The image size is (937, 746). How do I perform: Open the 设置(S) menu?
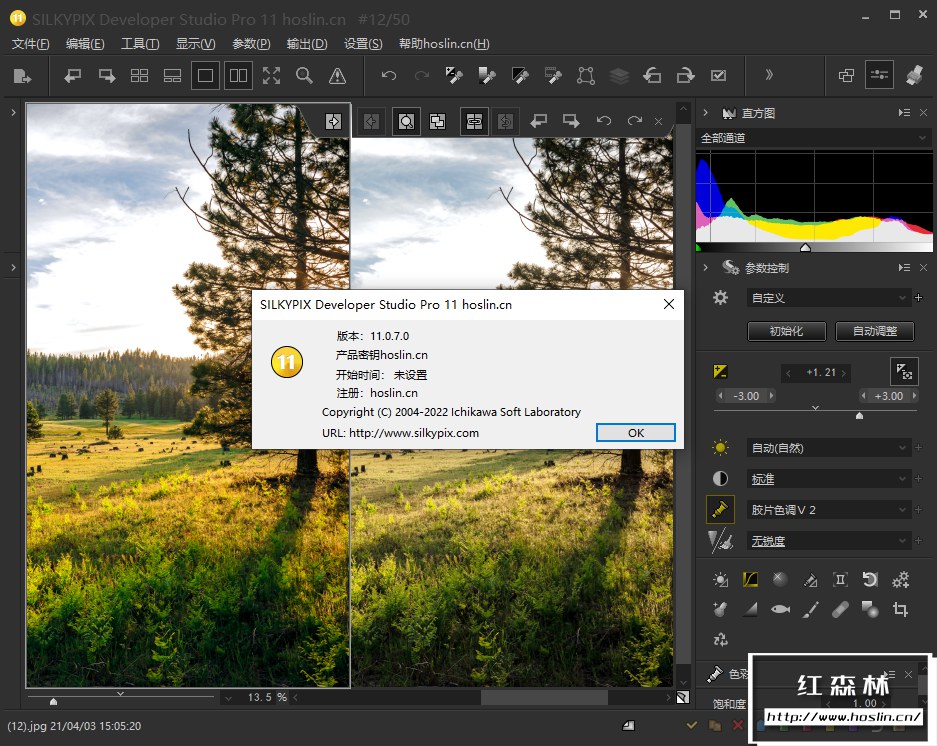coord(363,44)
